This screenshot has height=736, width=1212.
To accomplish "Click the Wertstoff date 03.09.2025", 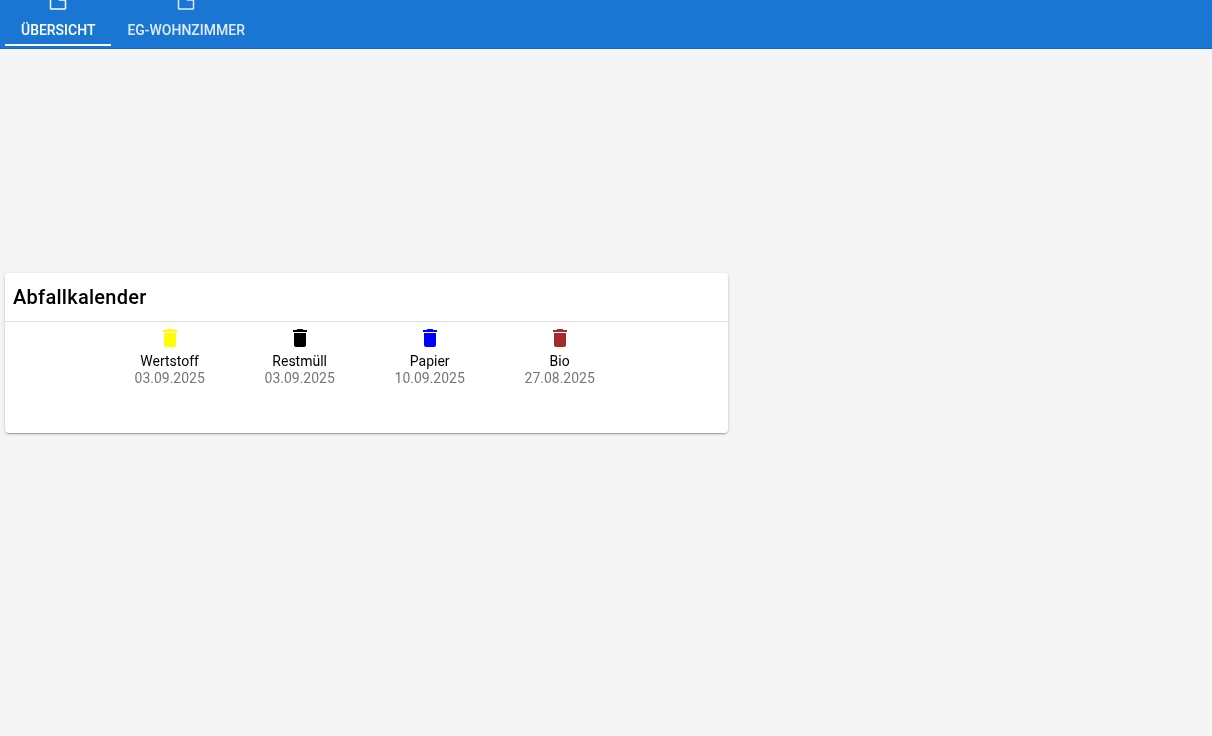I will point(170,378).
